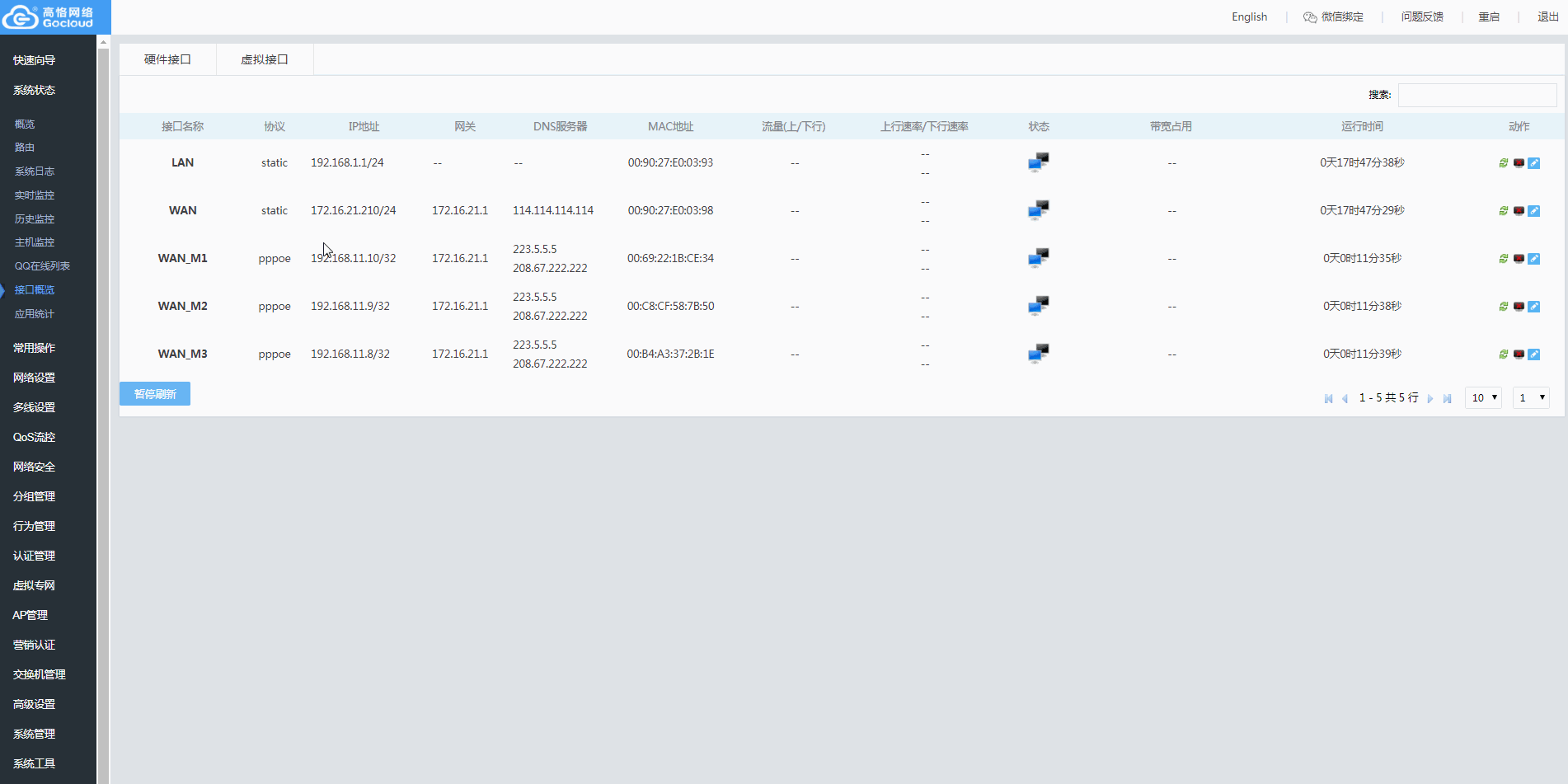Click 重启 in the top bar
The image size is (1568, 784).
1489,16
